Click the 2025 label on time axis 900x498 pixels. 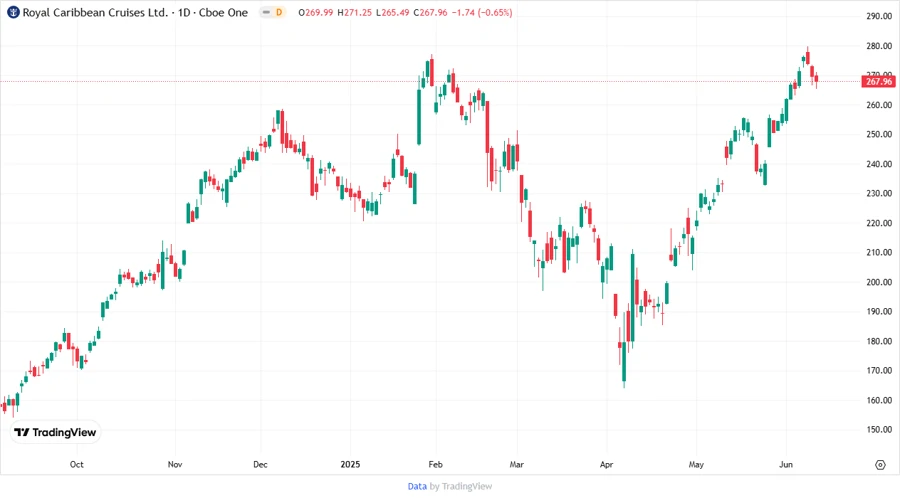pos(350,464)
